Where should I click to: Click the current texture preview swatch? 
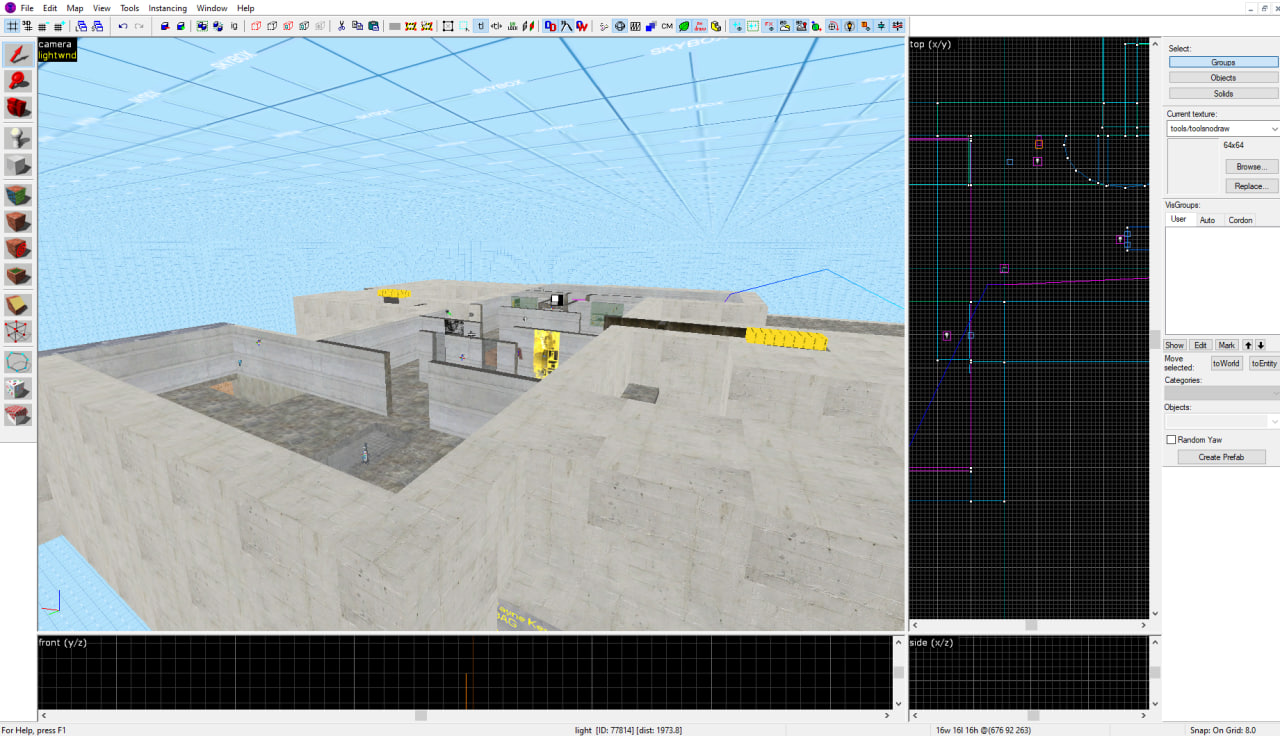[1194, 165]
